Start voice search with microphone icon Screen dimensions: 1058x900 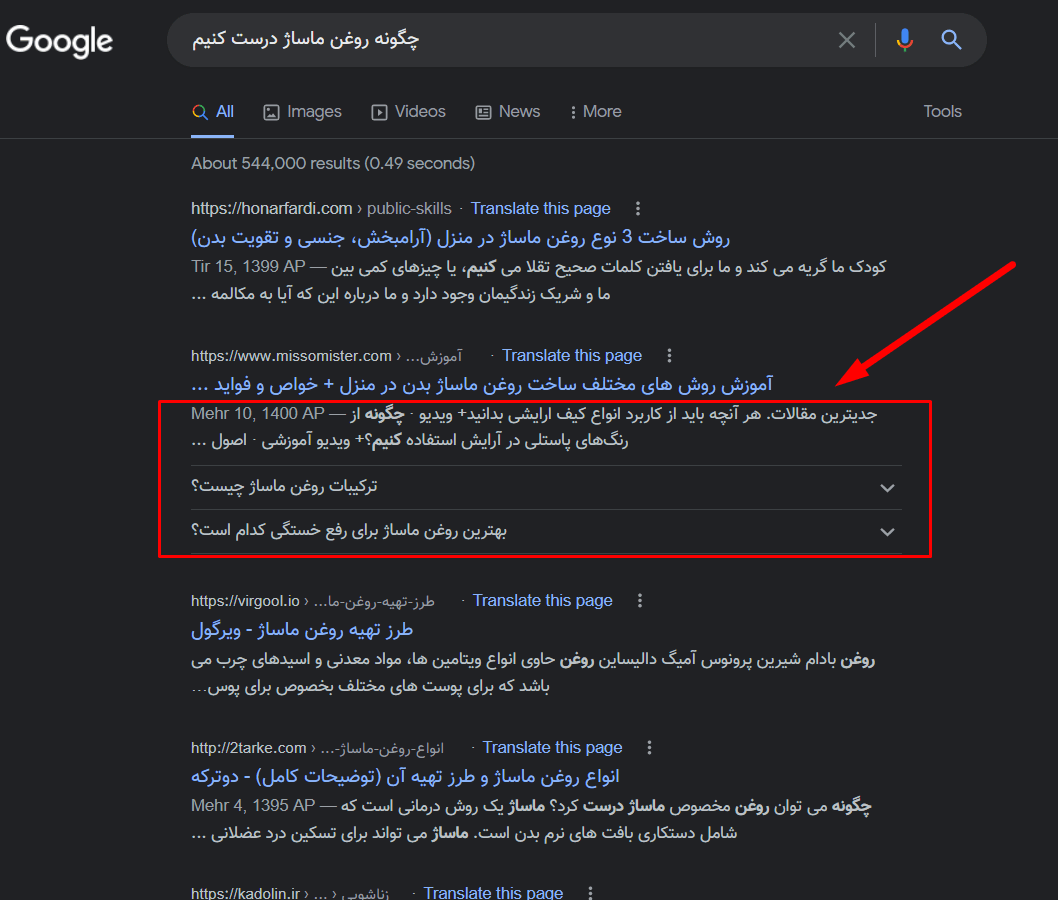pos(905,40)
